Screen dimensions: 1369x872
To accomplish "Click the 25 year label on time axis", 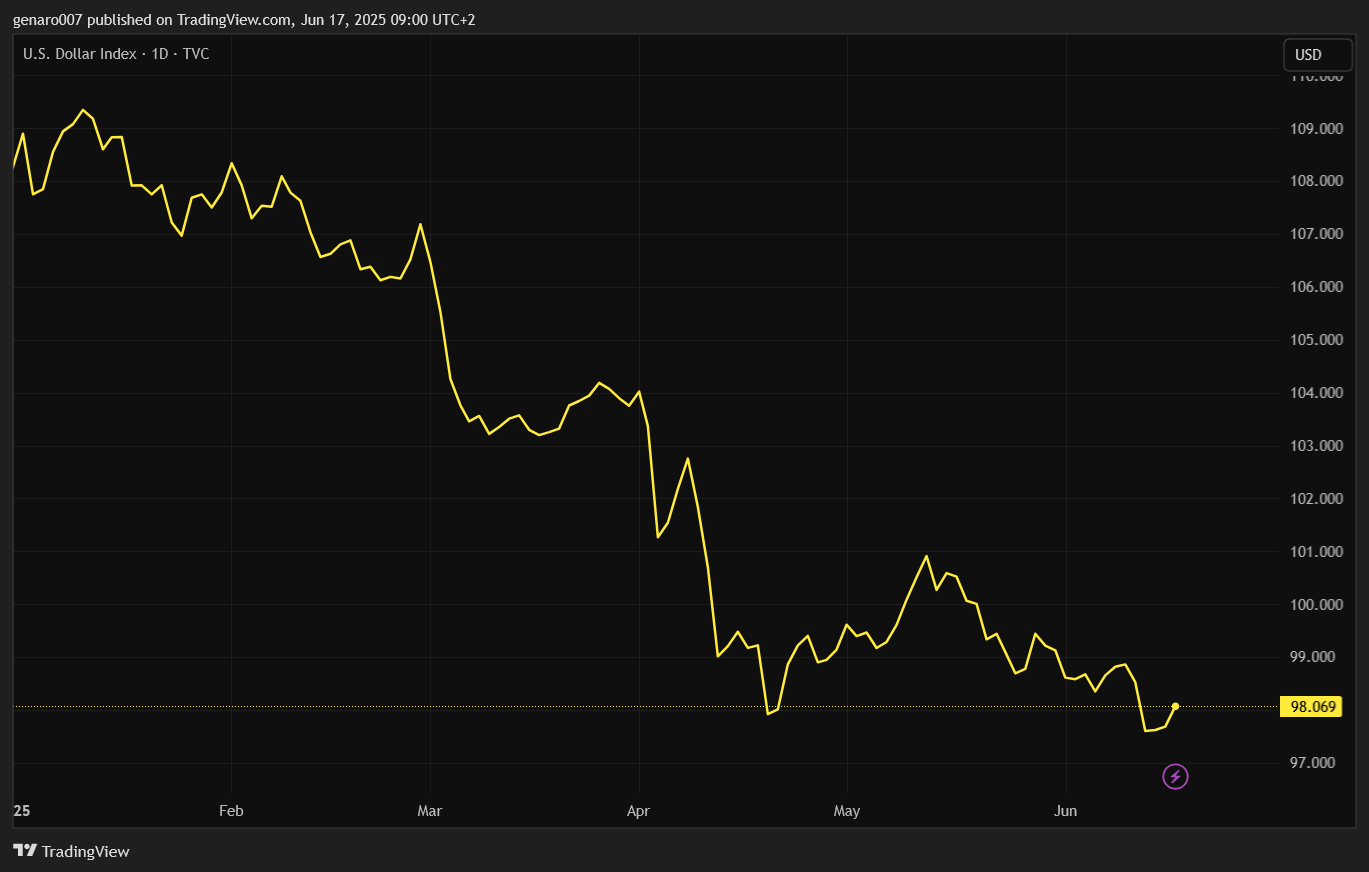I will (x=21, y=811).
